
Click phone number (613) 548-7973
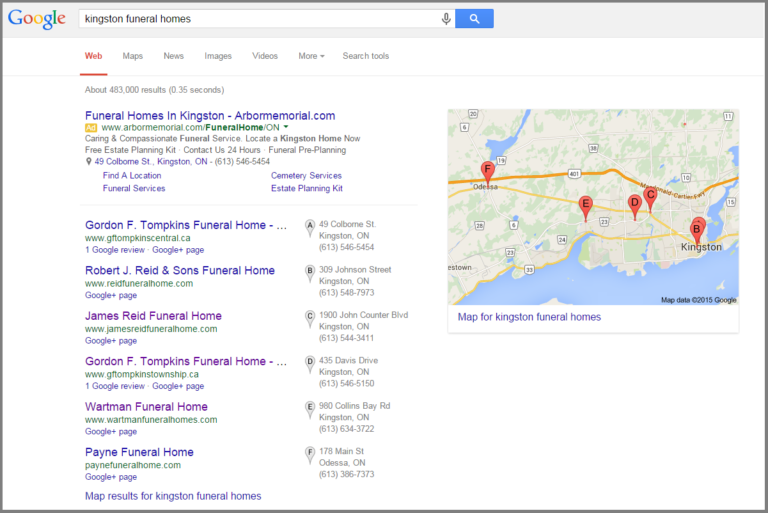click(x=346, y=293)
